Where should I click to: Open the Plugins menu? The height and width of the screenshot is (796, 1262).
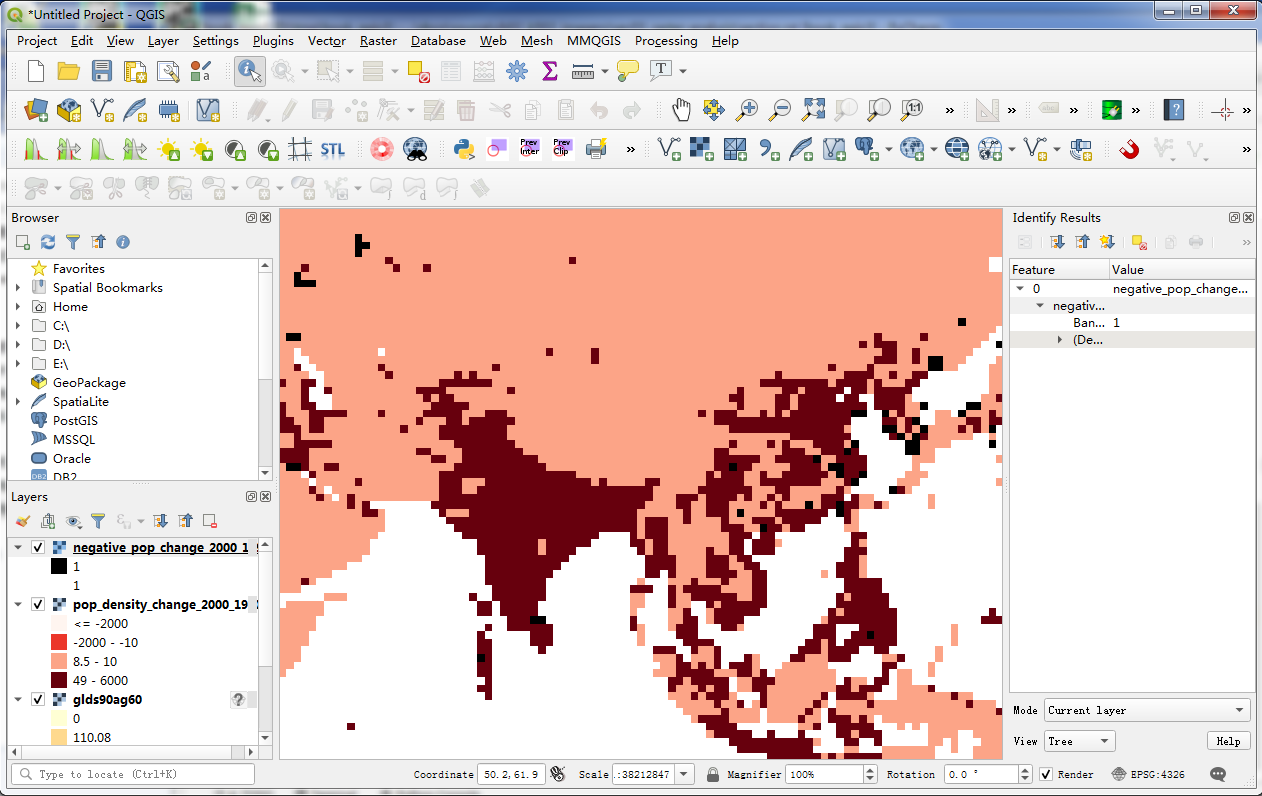(273, 41)
